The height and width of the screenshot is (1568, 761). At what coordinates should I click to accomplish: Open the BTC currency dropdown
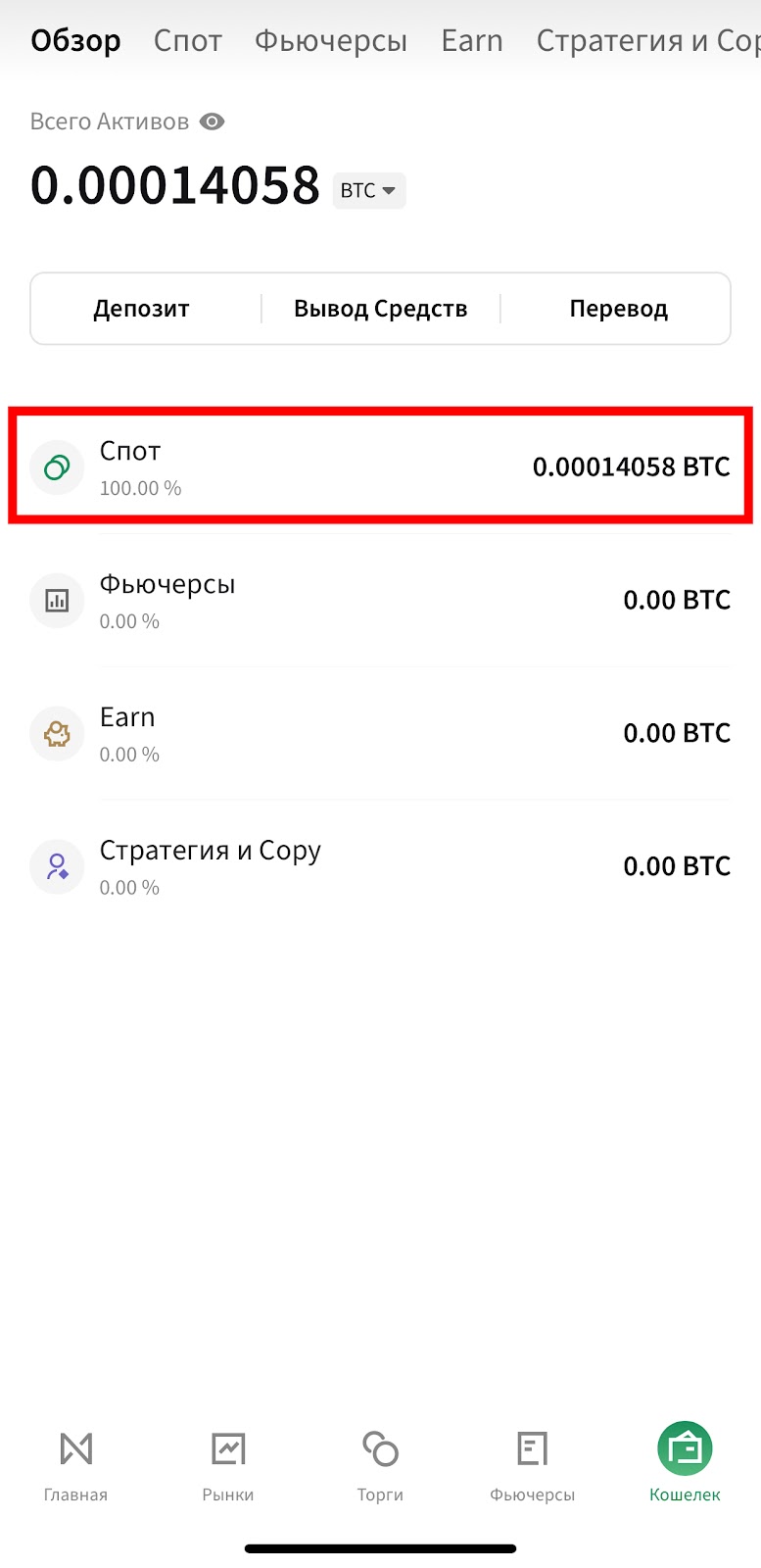[369, 190]
